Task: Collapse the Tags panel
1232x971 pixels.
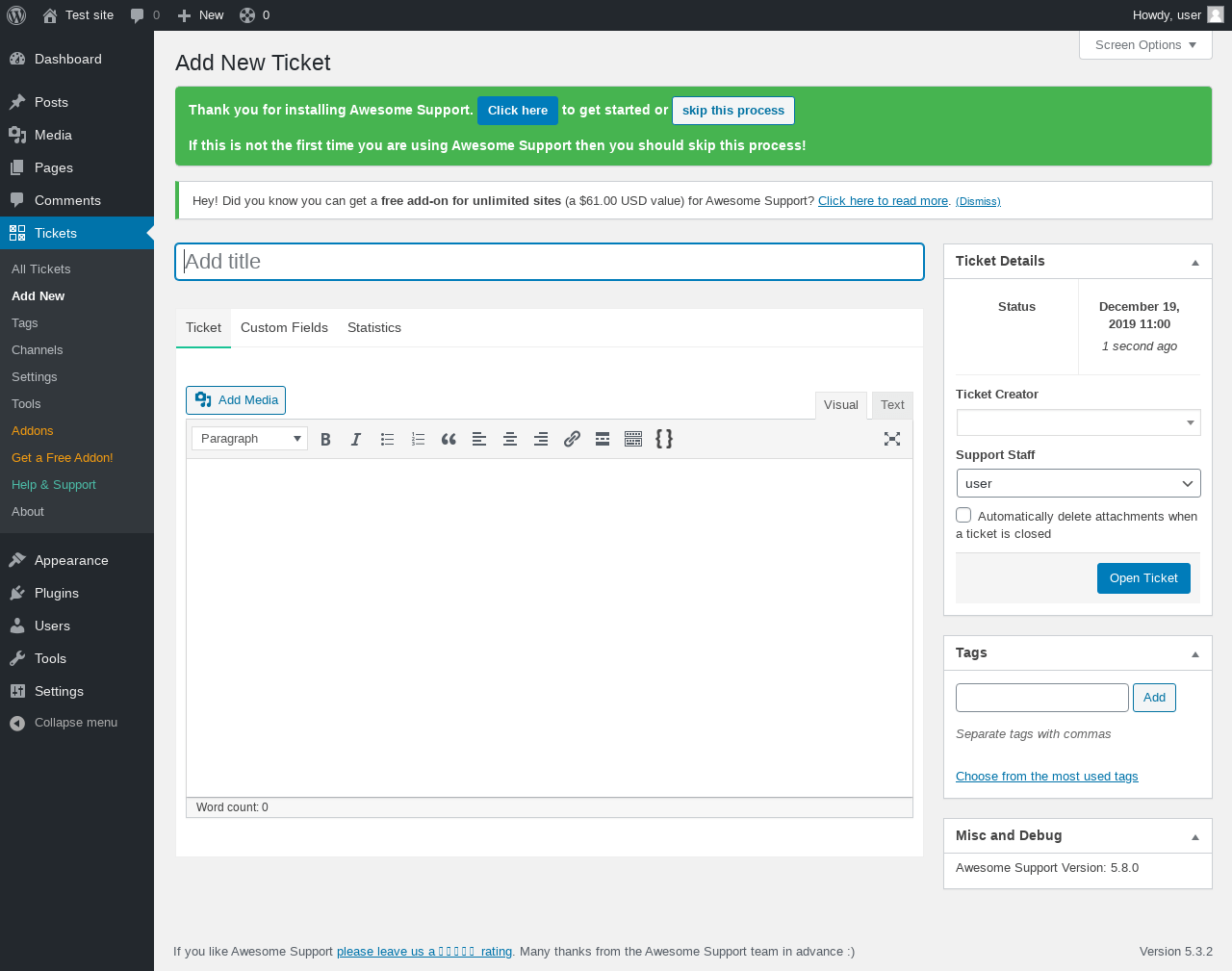Action: coord(1195,653)
